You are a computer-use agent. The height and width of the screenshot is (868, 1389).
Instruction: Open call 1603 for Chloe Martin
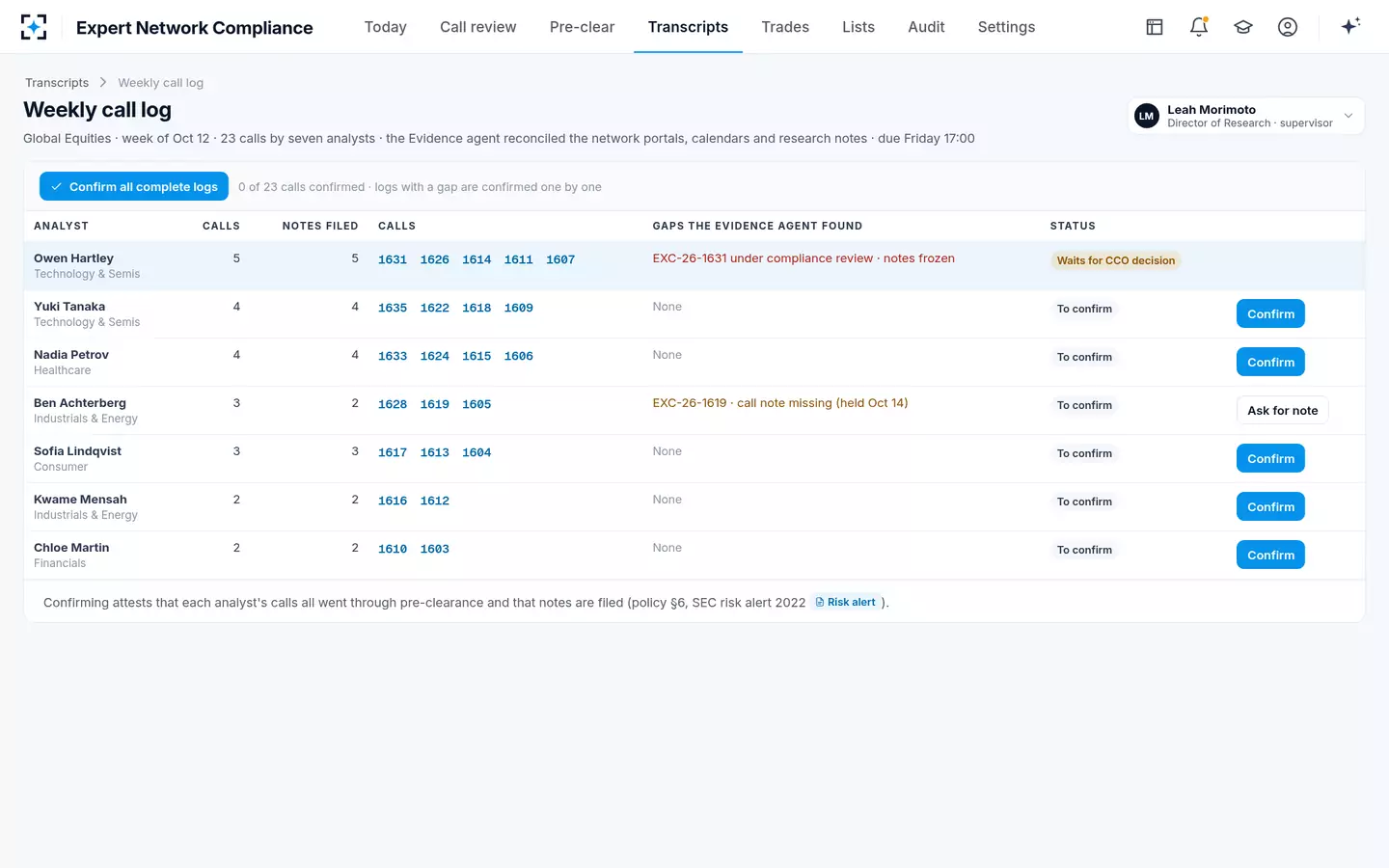(435, 549)
